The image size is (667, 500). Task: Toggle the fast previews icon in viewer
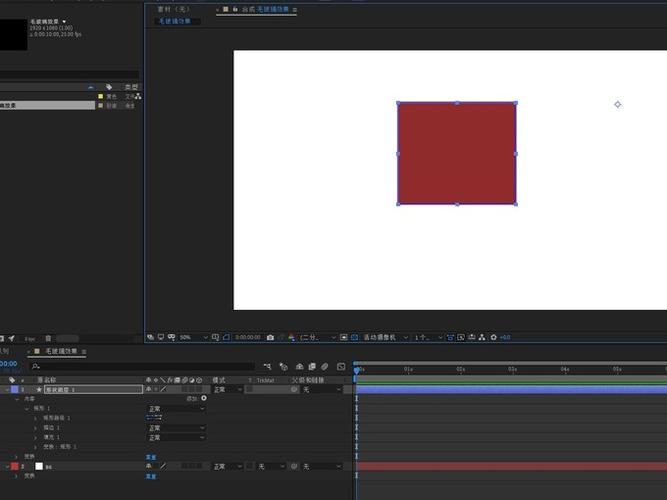click(x=461, y=337)
